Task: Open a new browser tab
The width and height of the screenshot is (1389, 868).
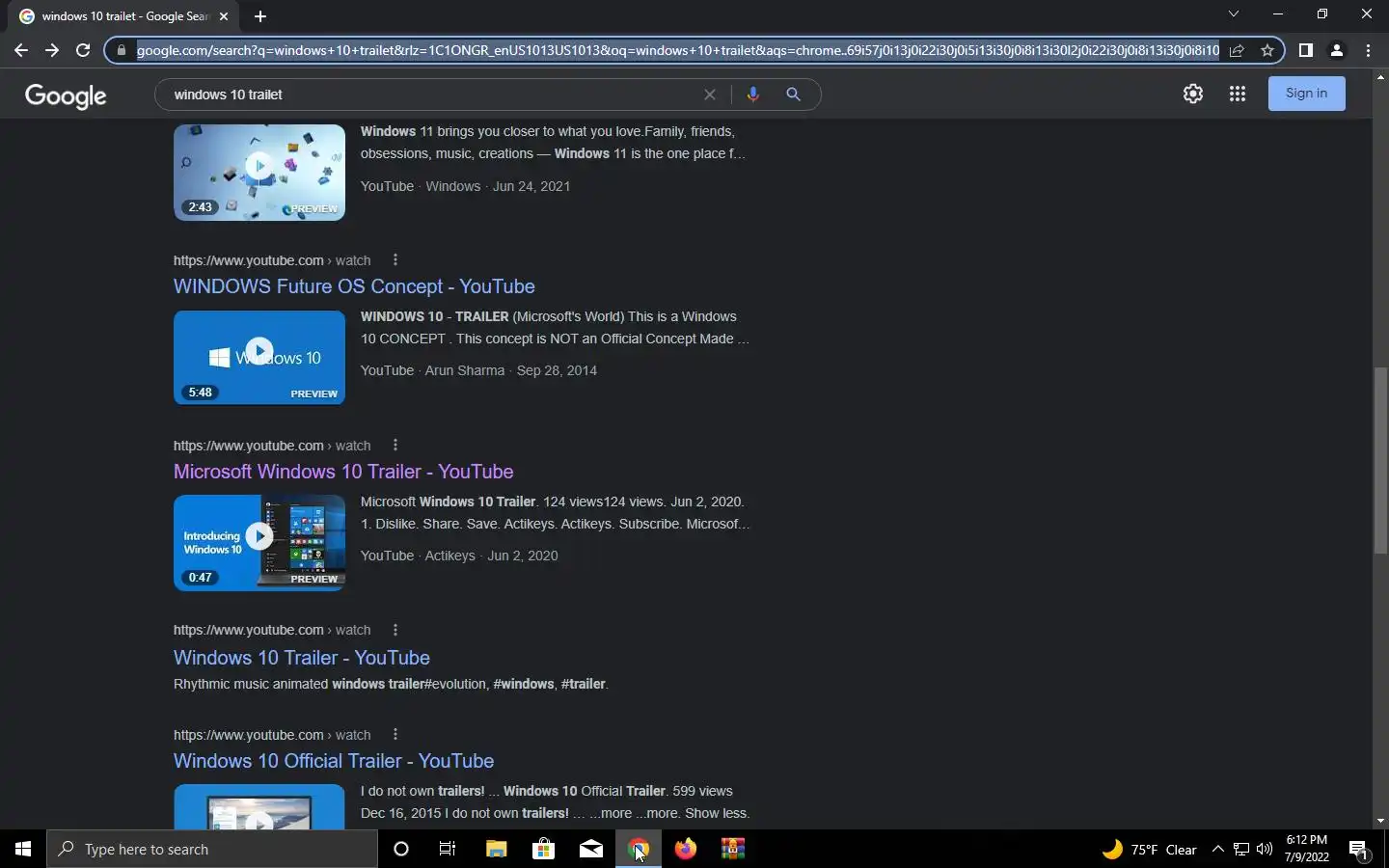Action: [x=260, y=16]
